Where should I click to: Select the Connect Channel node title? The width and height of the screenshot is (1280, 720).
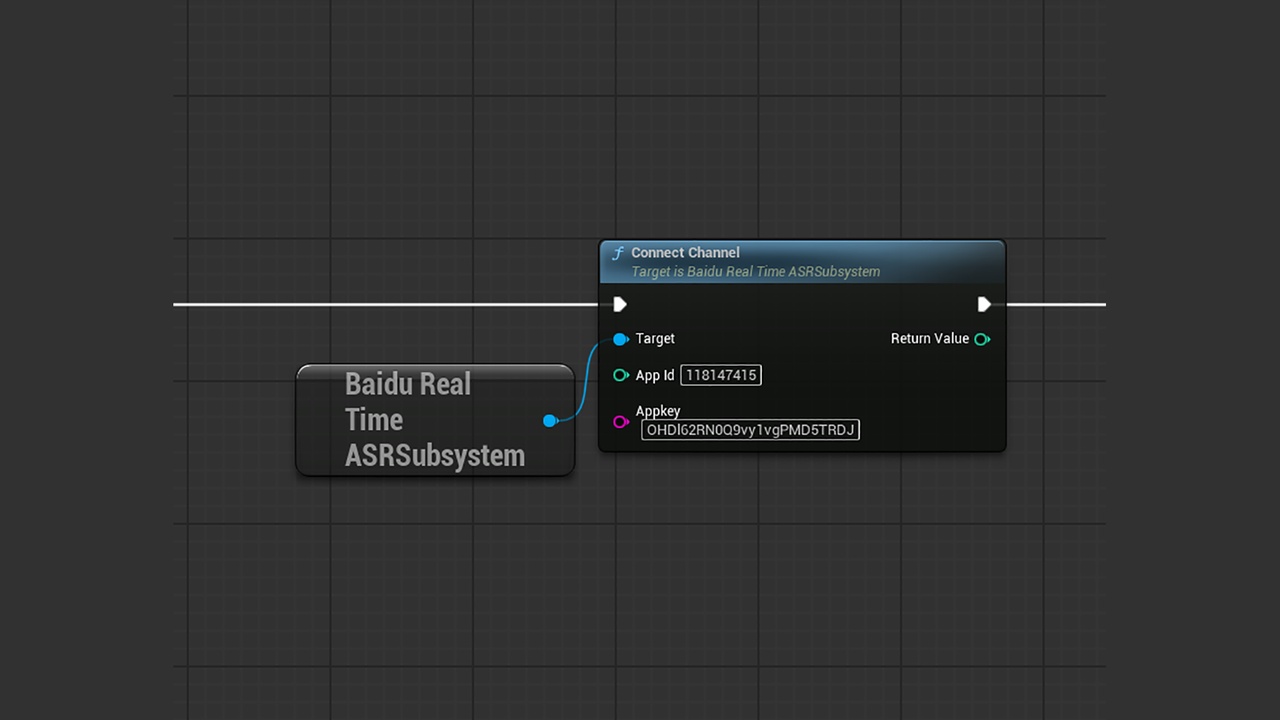pos(685,253)
